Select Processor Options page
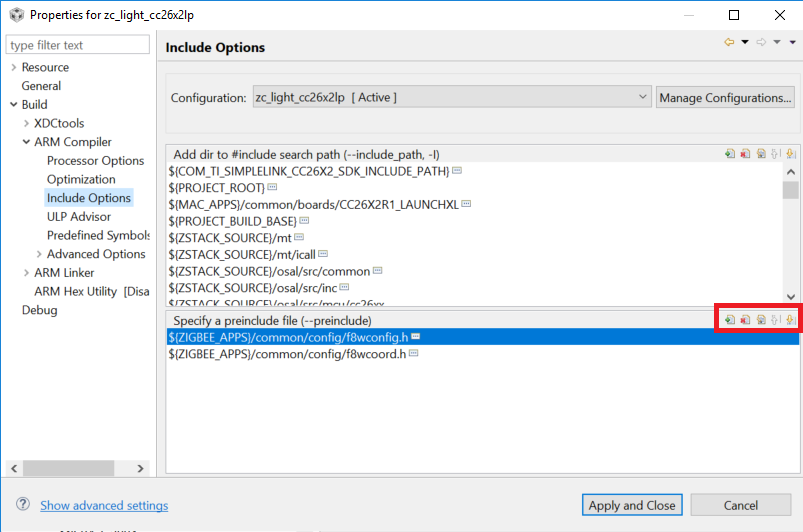 pyautogui.click(x=95, y=161)
